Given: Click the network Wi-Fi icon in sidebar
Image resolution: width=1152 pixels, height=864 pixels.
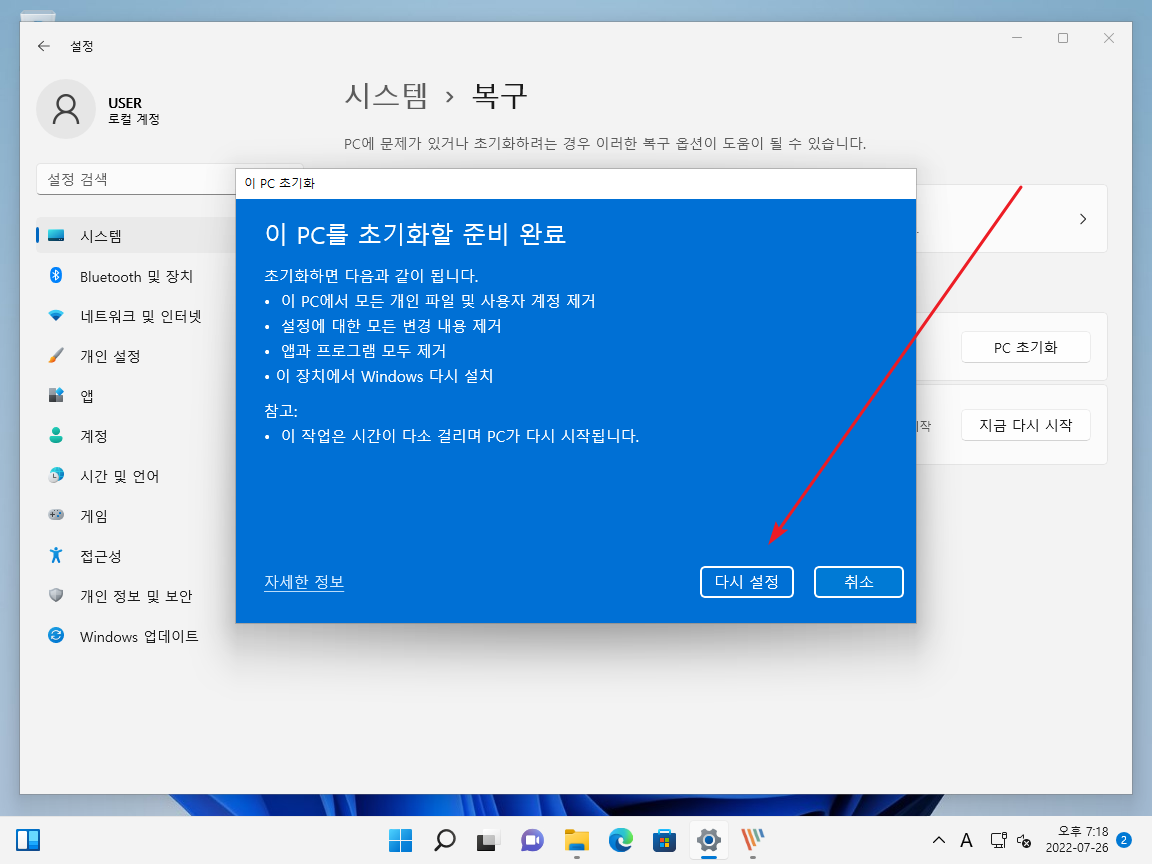Looking at the screenshot, I should click(x=56, y=316).
